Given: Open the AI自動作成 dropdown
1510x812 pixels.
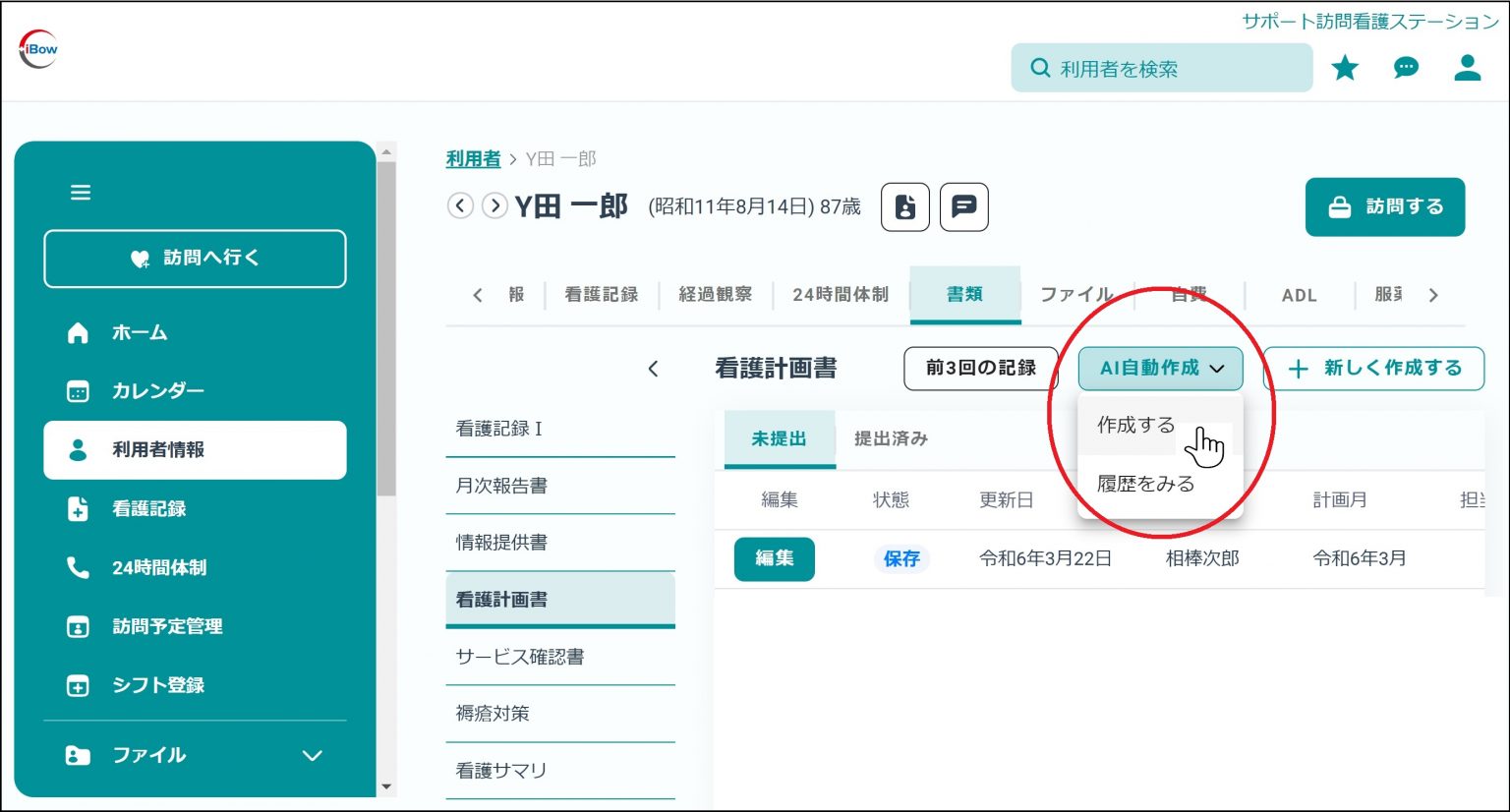Looking at the screenshot, I should click(1160, 368).
